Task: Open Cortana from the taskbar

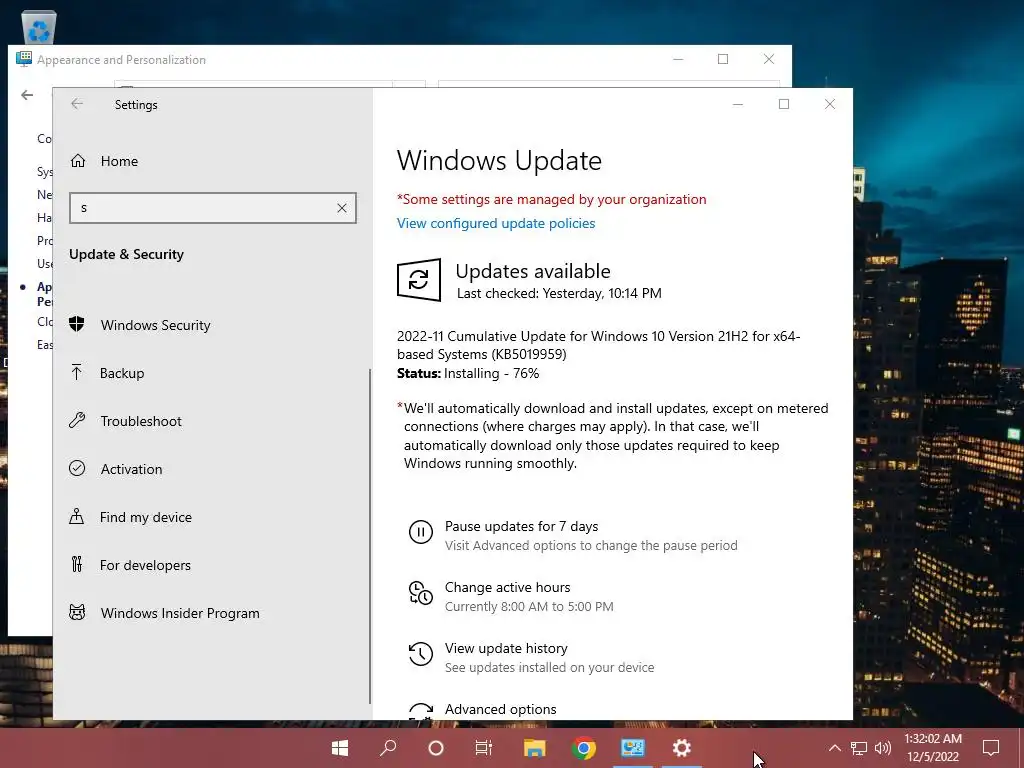Action: (x=436, y=748)
